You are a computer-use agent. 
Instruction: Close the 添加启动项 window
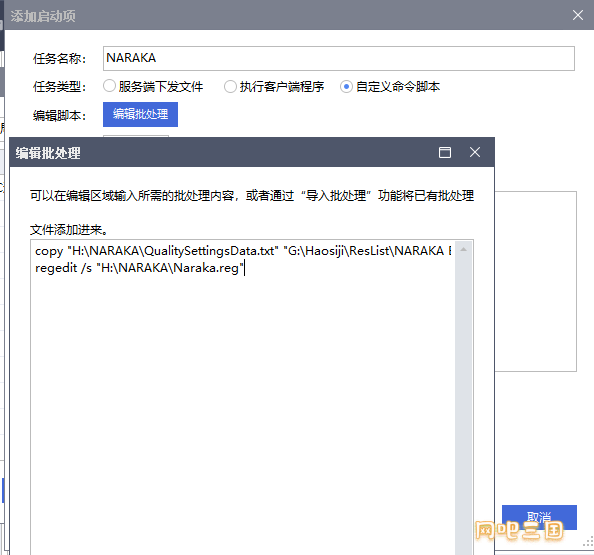tap(578, 15)
